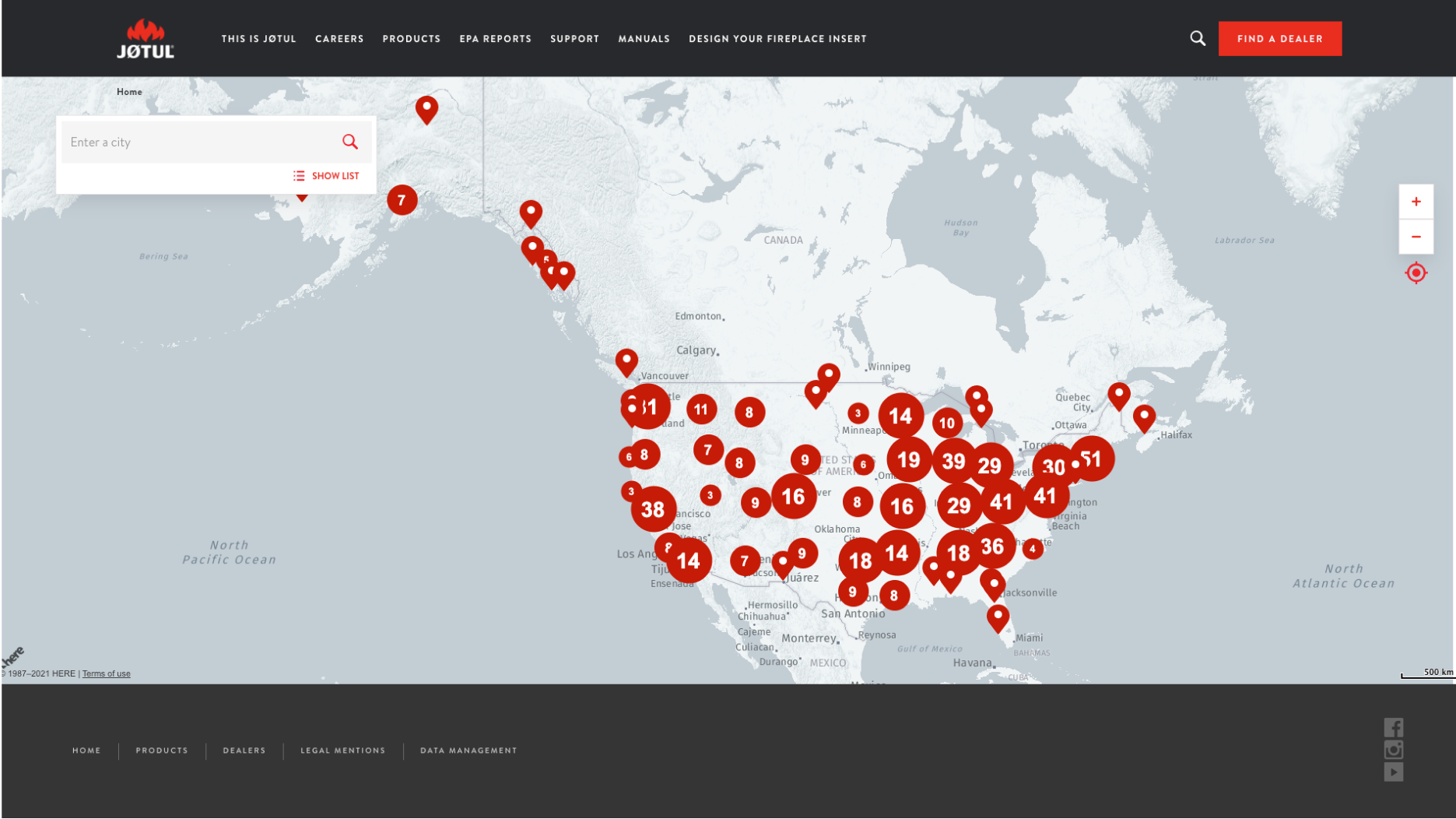Click Show List button
Viewport: 1456px width, 819px height.
(326, 176)
